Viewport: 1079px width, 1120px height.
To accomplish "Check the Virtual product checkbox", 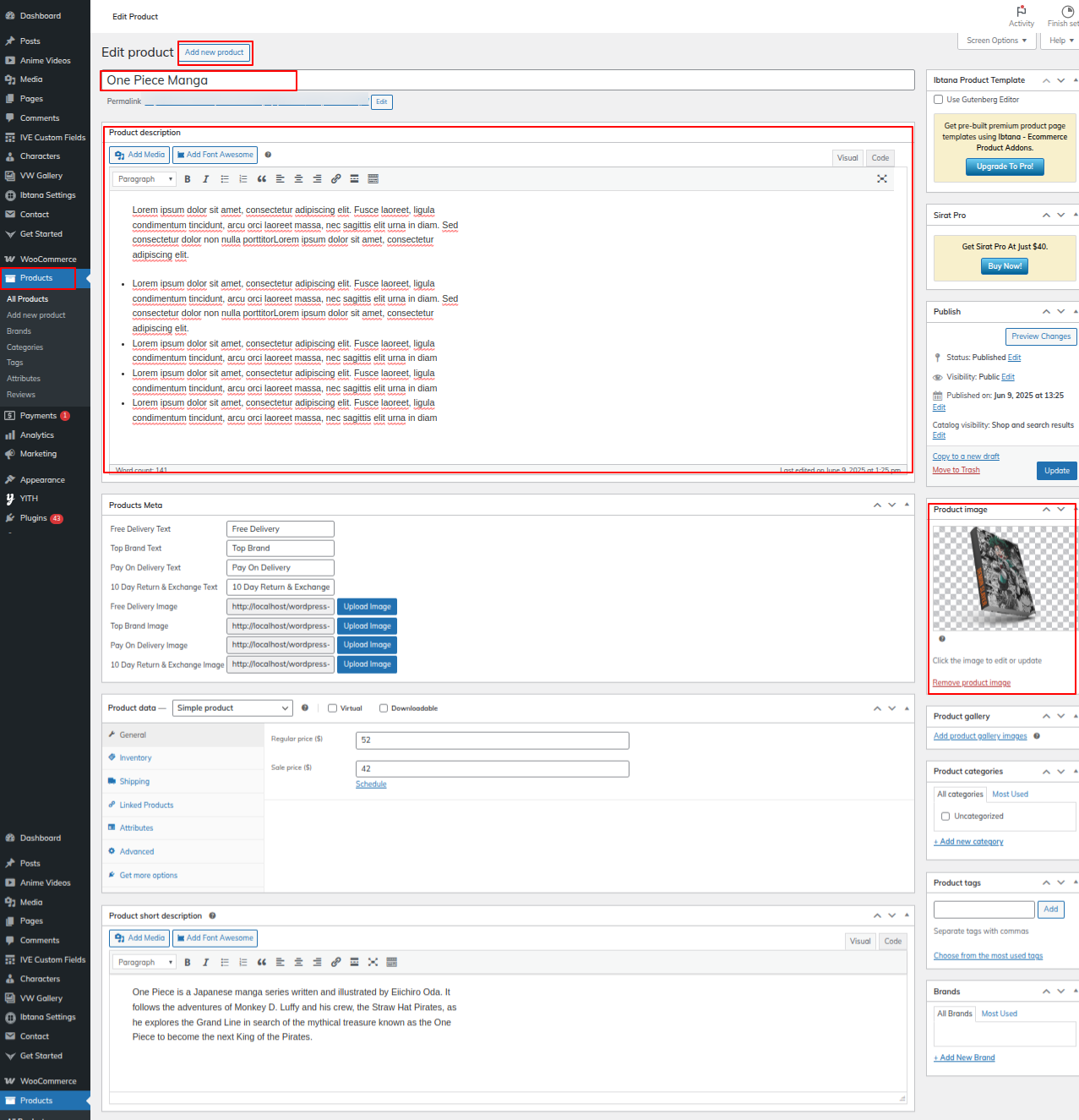I will point(333,708).
